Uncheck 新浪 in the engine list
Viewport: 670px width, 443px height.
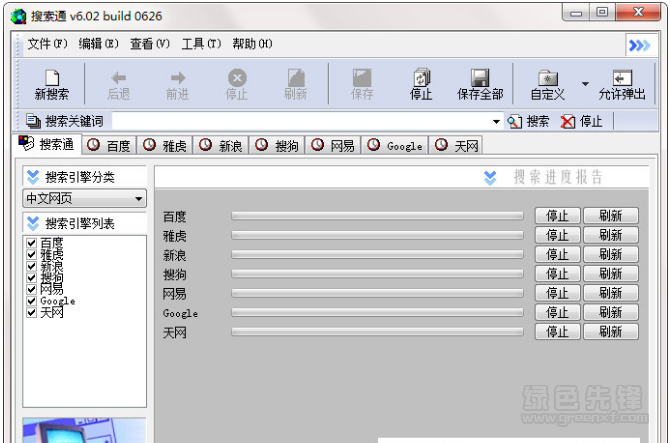pyautogui.click(x=32, y=266)
